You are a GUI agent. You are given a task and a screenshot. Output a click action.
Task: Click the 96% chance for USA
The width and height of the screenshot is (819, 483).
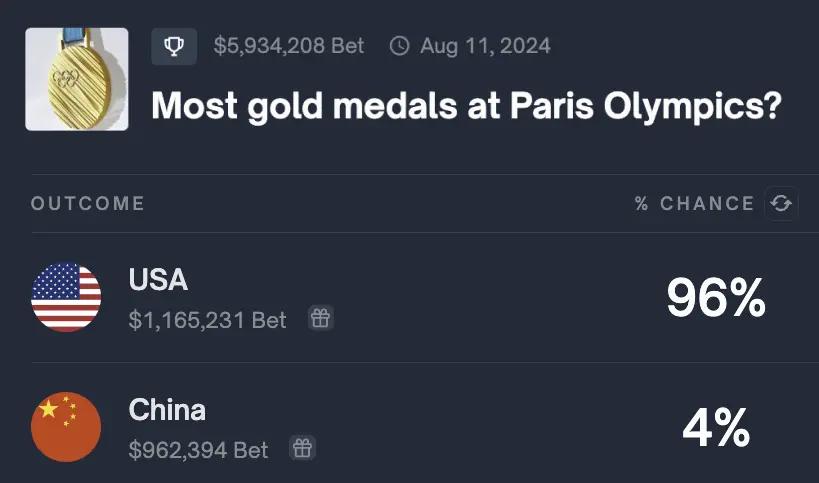pos(716,298)
